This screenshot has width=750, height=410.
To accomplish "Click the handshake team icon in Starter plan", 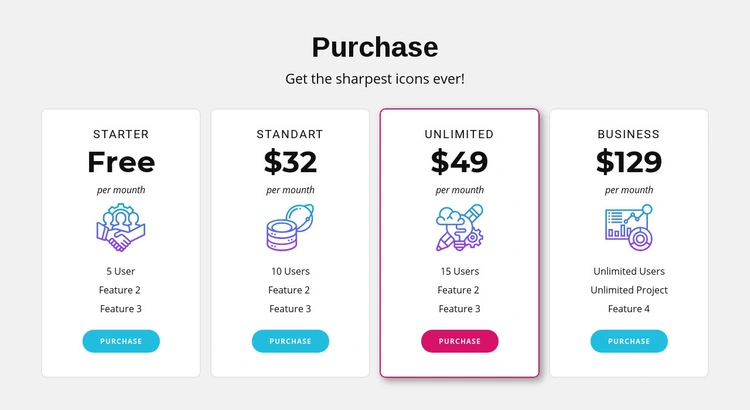I will [x=121, y=227].
